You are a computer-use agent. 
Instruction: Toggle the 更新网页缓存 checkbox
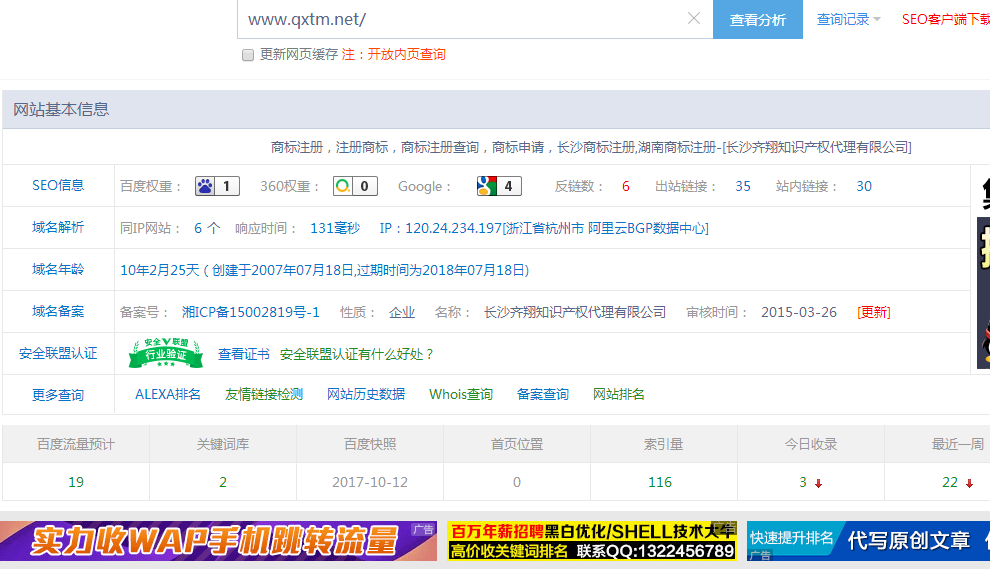point(248,55)
